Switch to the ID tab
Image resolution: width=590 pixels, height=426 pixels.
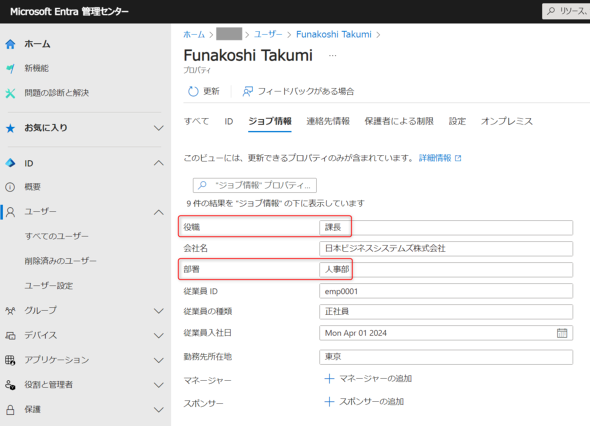tap(229, 122)
